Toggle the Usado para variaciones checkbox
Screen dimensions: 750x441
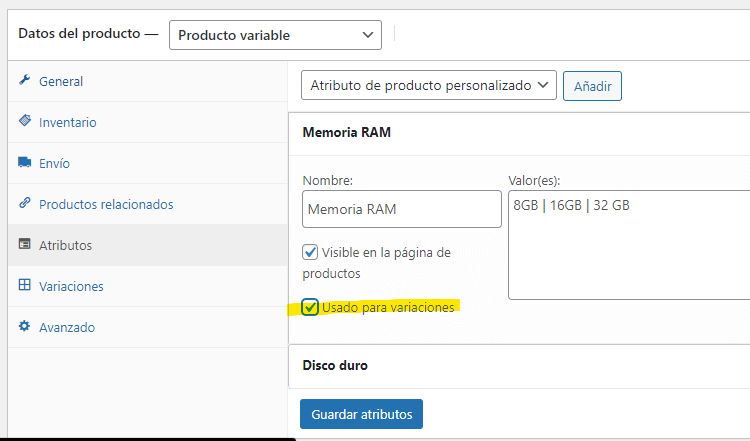click(x=310, y=307)
